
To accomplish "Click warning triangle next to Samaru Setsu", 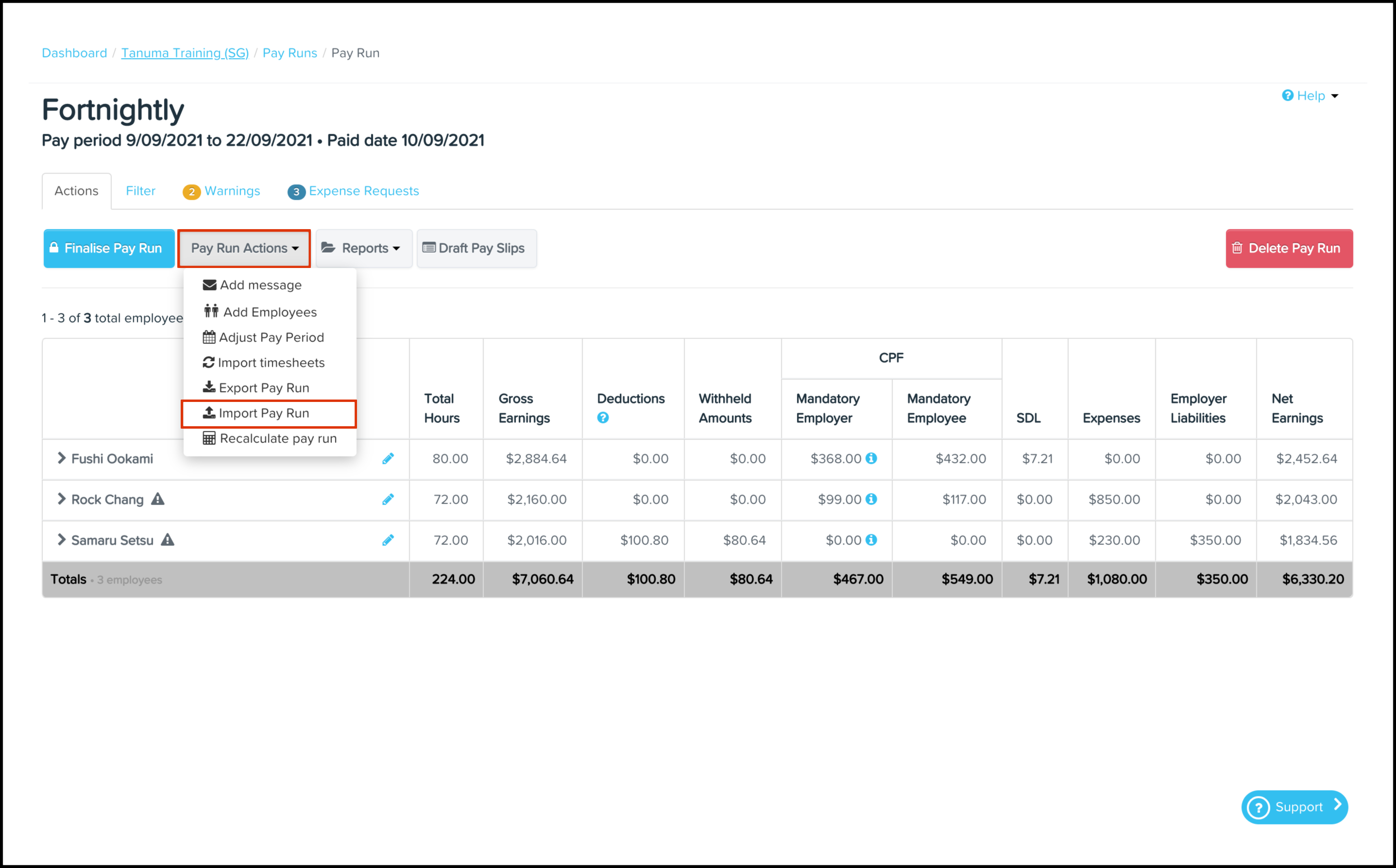I will (x=167, y=540).
